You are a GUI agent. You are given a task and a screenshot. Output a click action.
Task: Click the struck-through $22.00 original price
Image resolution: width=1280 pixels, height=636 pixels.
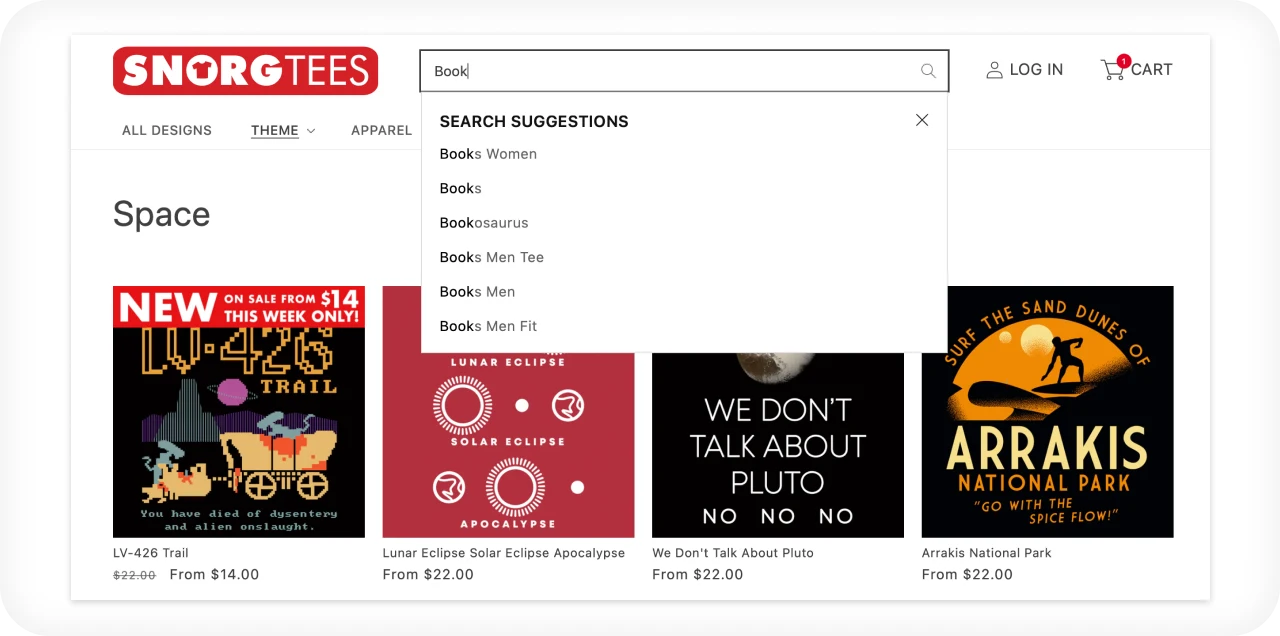134,576
